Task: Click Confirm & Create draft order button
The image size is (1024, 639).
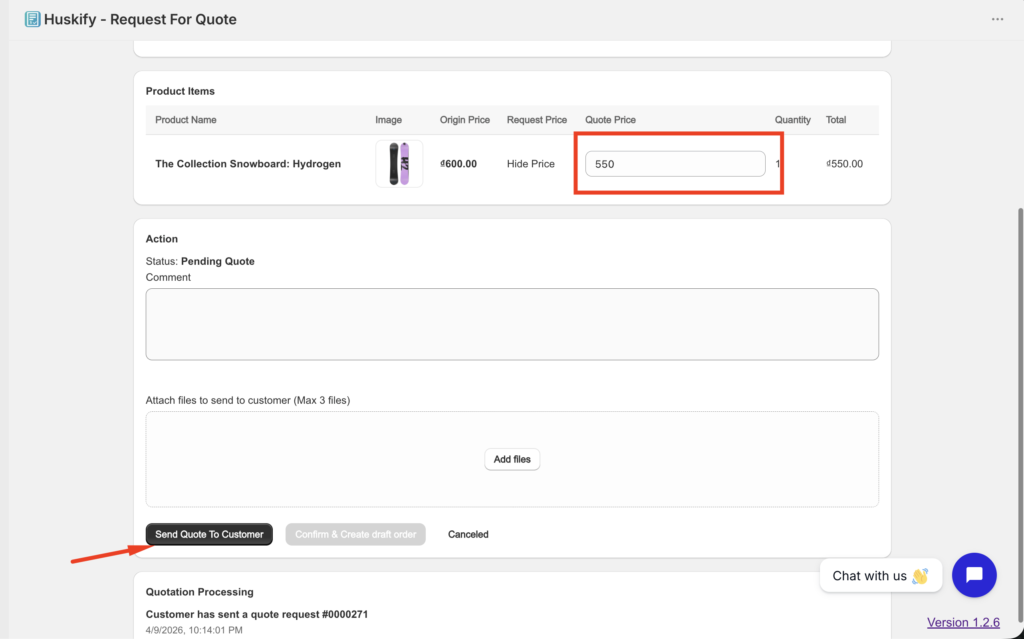Action: point(355,534)
